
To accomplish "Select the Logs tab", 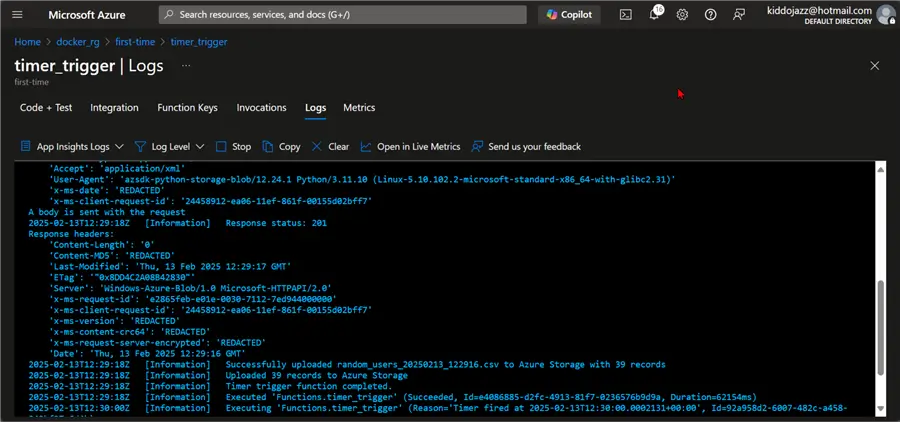I will (x=316, y=108).
